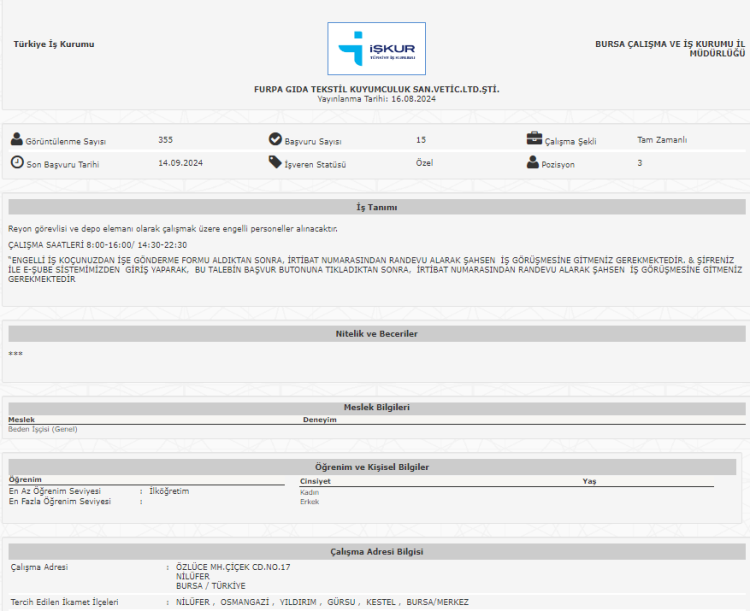Screen dimensions: 750x611
Task: Click the Meslek Bilgileri section header
Action: coord(377,408)
